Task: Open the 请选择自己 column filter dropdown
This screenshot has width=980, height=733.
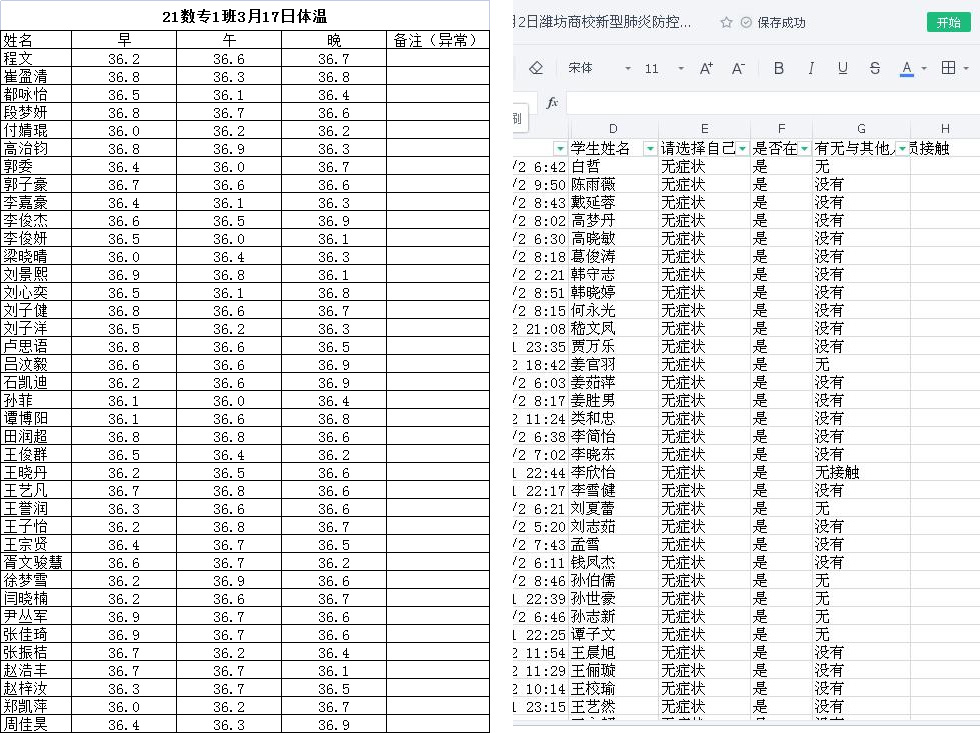Action: [742, 149]
